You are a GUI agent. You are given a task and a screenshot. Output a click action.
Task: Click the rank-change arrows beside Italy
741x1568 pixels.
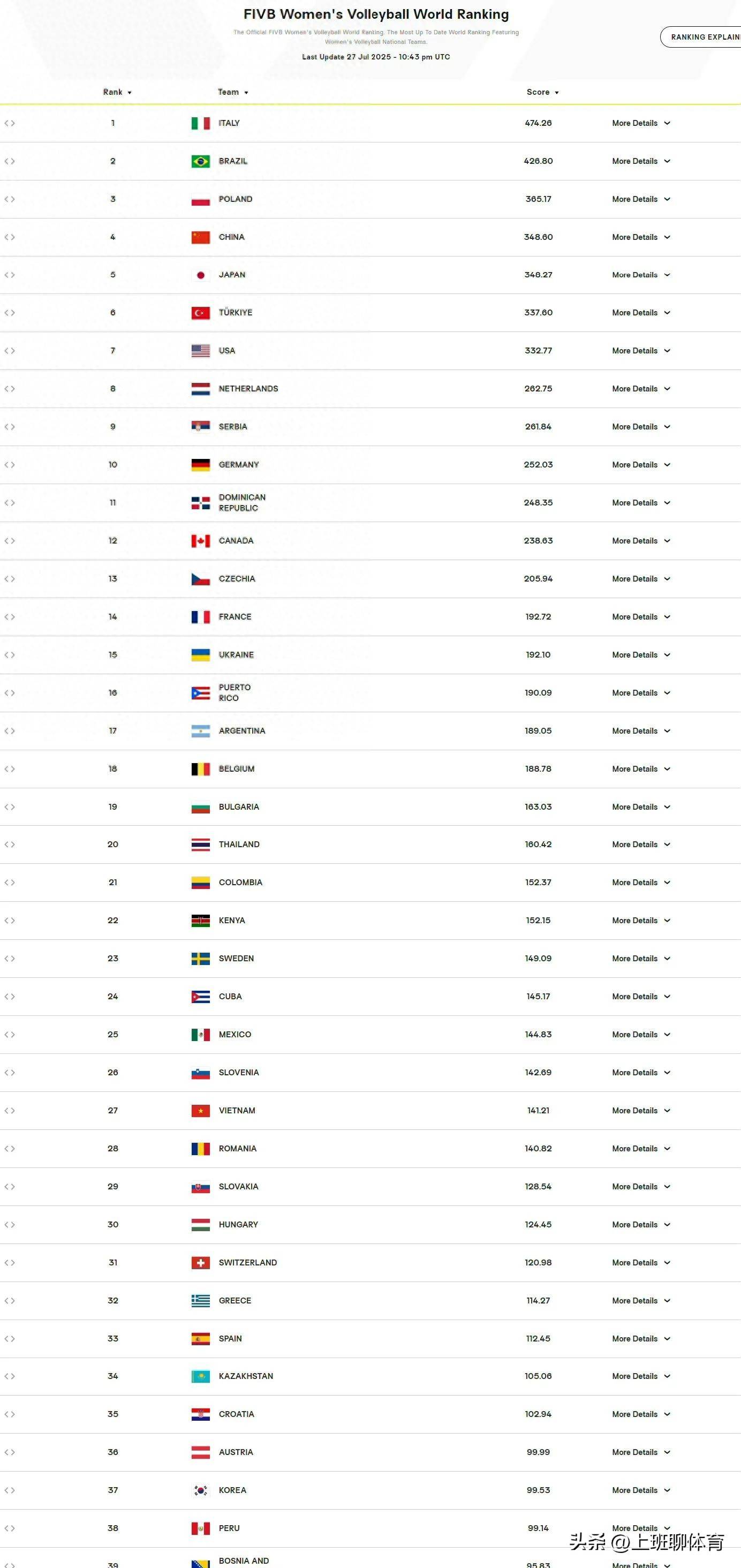pos(10,123)
